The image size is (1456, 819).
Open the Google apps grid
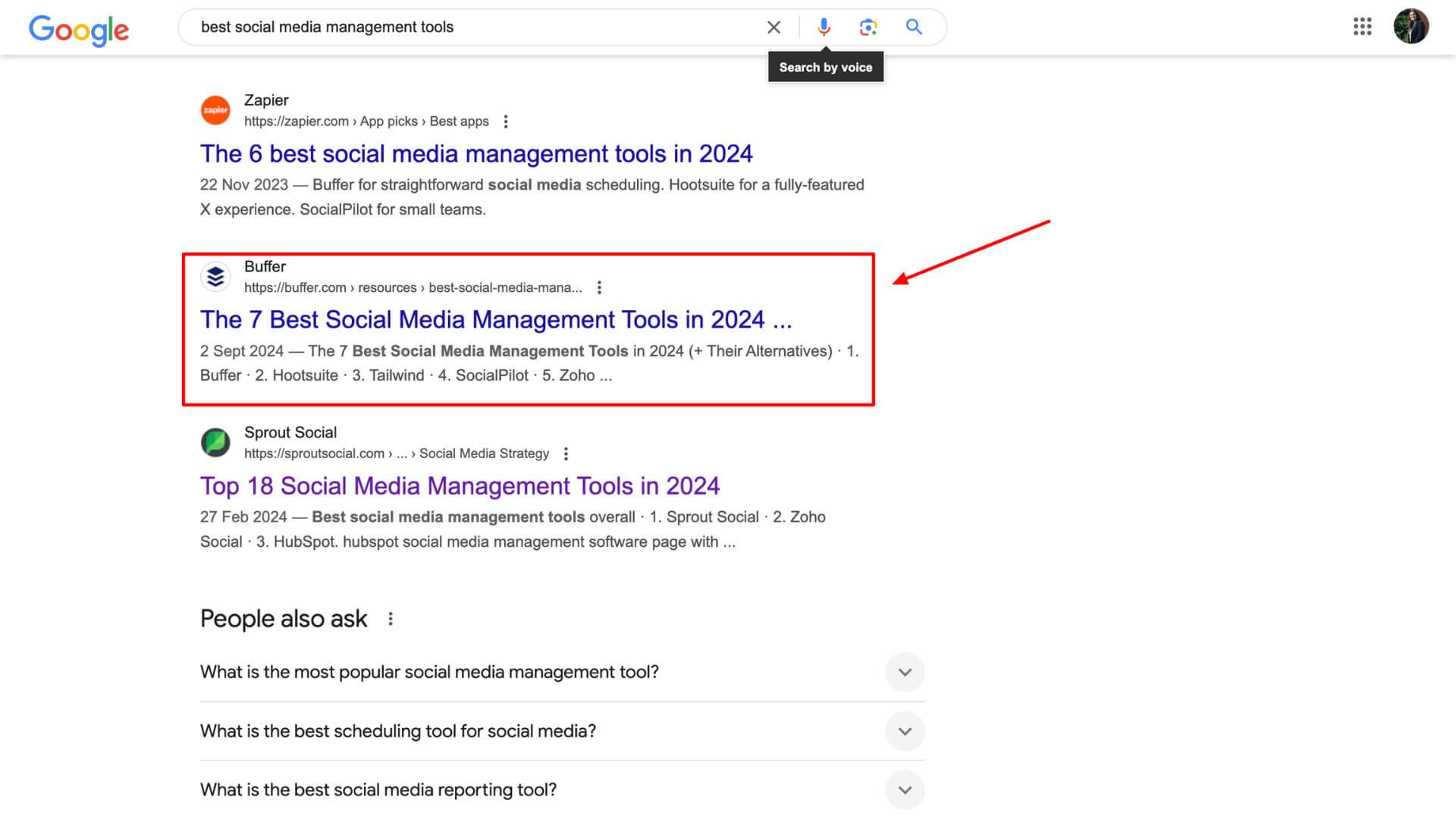click(x=1362, y=27)
